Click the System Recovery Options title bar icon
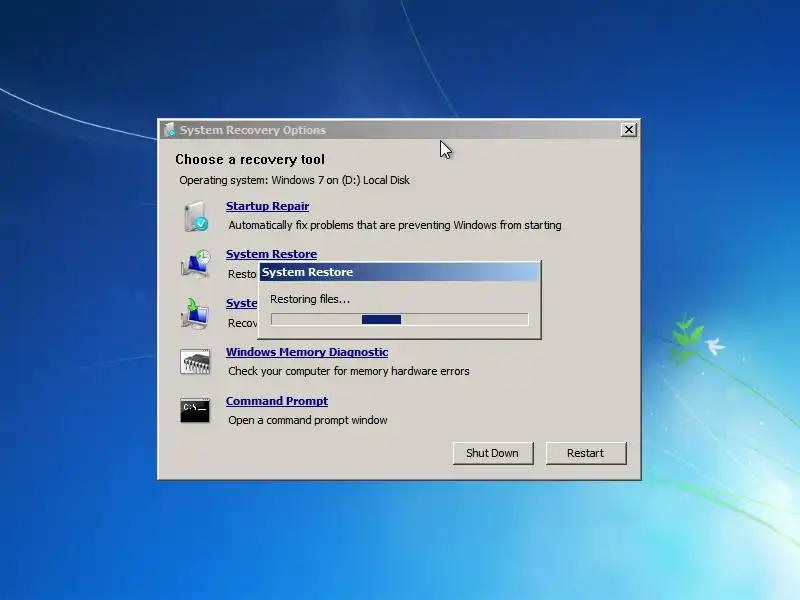This screenshot has width=800, height=600. pyautogui.click(x=169, y=130)
